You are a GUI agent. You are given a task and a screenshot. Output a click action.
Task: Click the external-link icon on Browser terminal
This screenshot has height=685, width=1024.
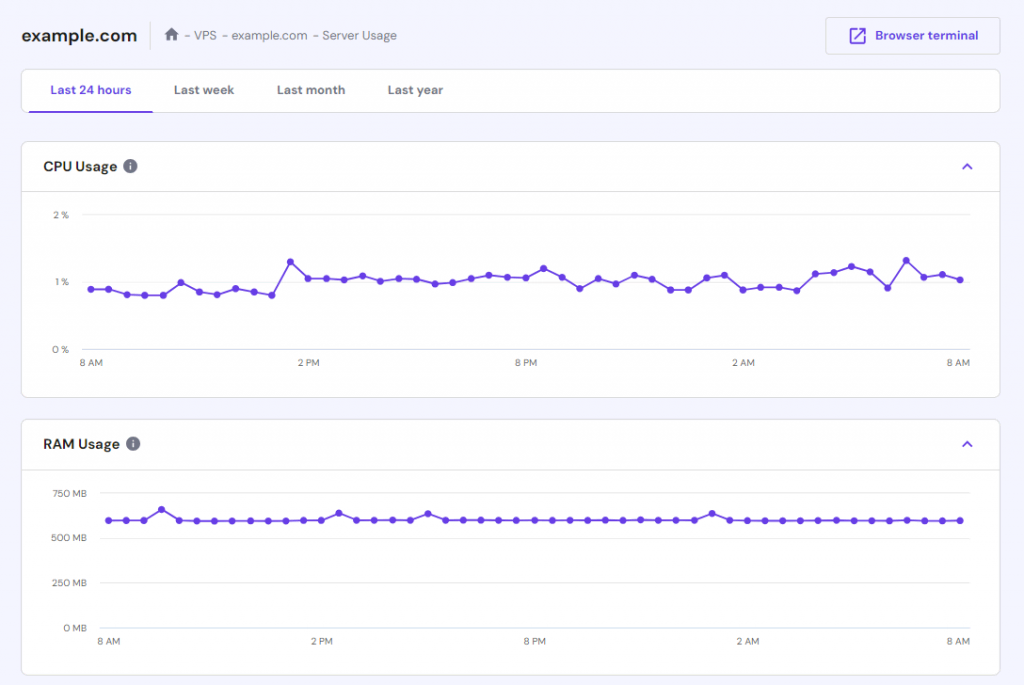[857, 36]
